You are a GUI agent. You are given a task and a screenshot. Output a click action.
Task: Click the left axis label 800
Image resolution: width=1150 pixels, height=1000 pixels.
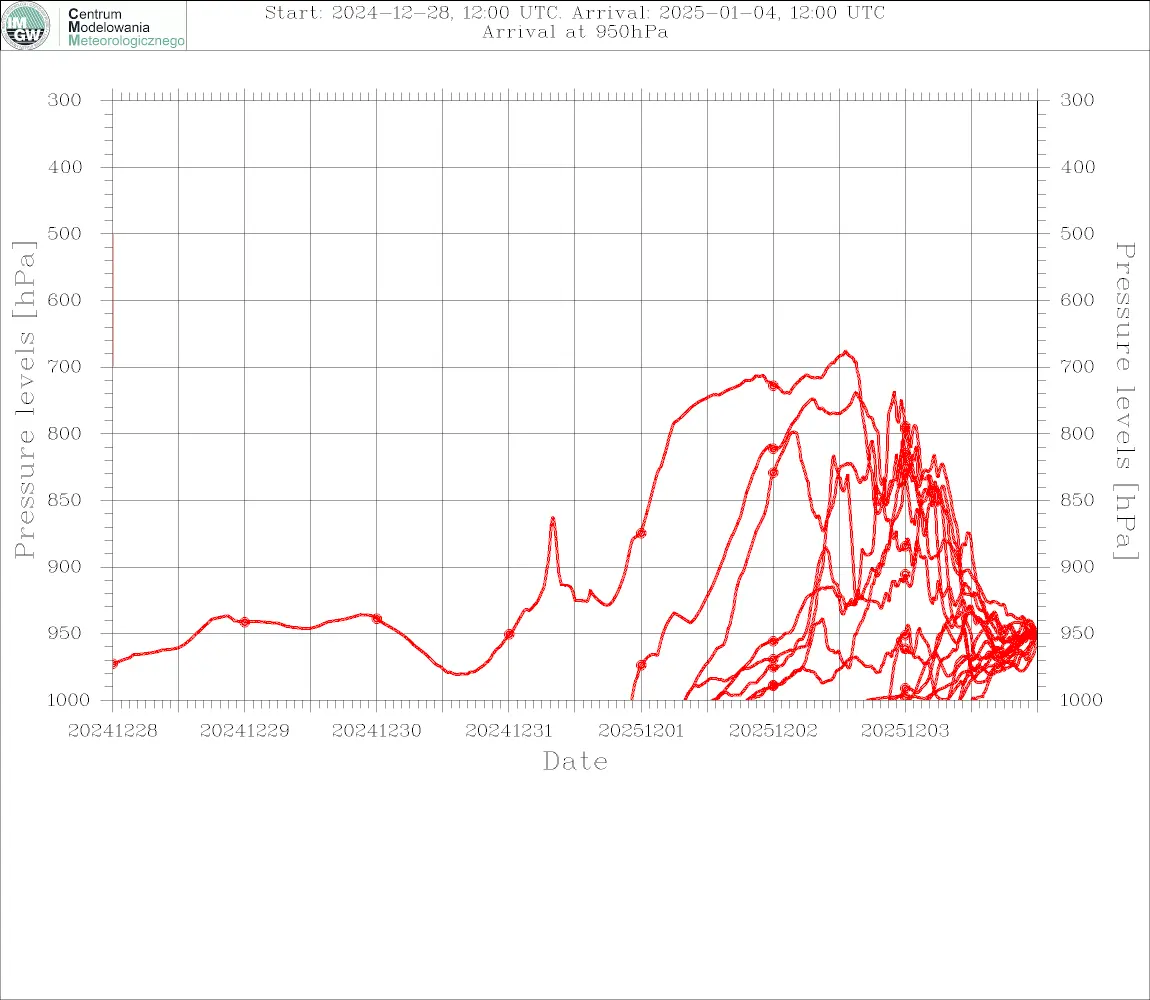tap(65, 434)
